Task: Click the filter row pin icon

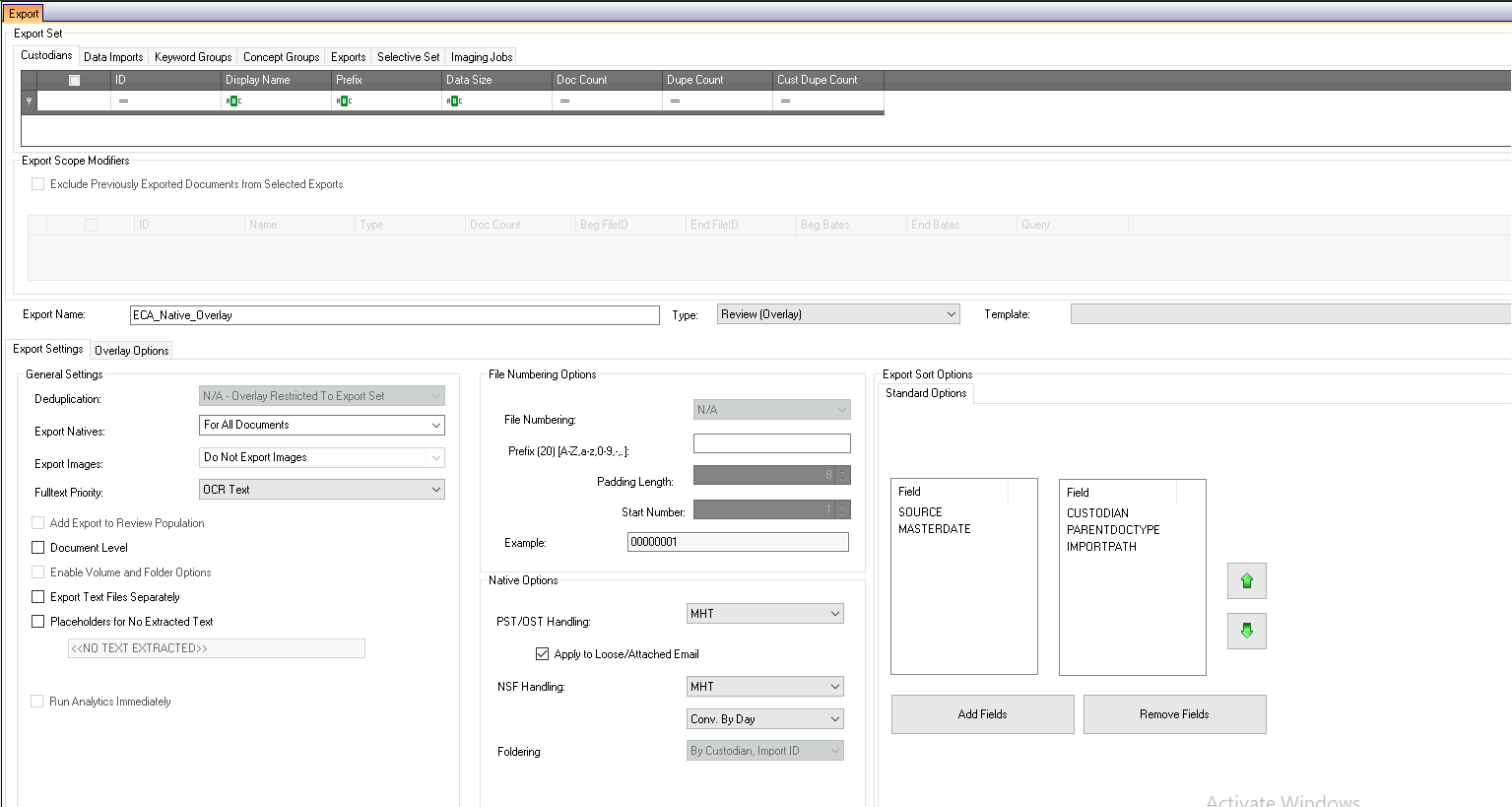Action: (x=29, y=101)
